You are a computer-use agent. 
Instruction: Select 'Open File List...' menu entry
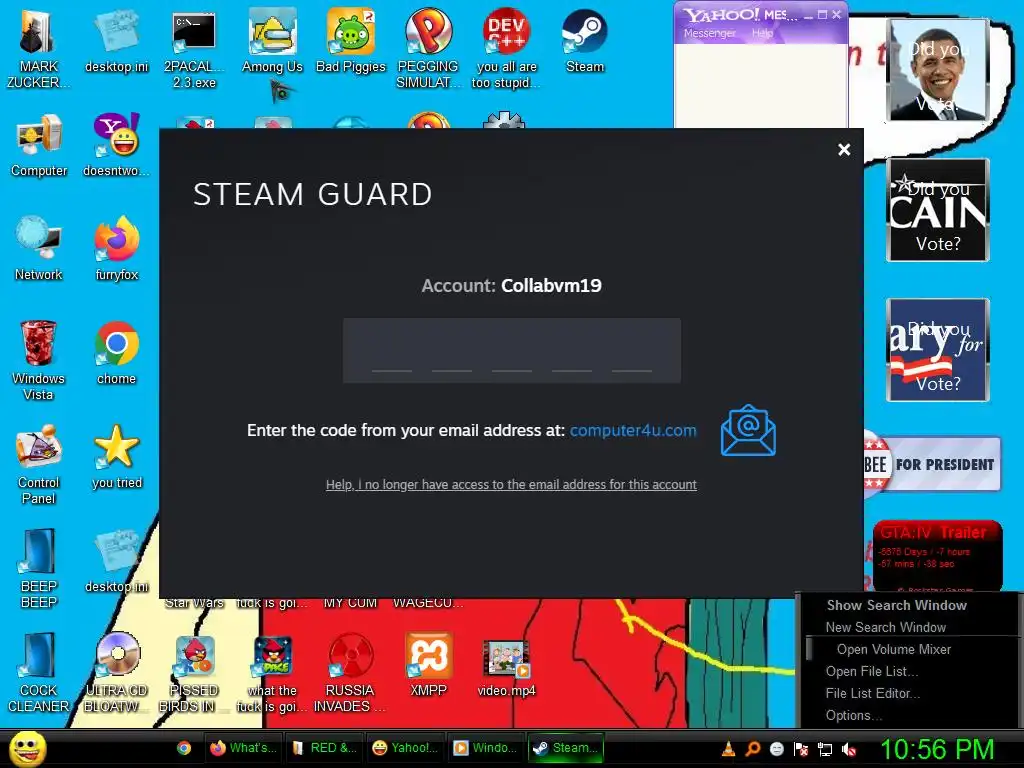click(872, 671)
